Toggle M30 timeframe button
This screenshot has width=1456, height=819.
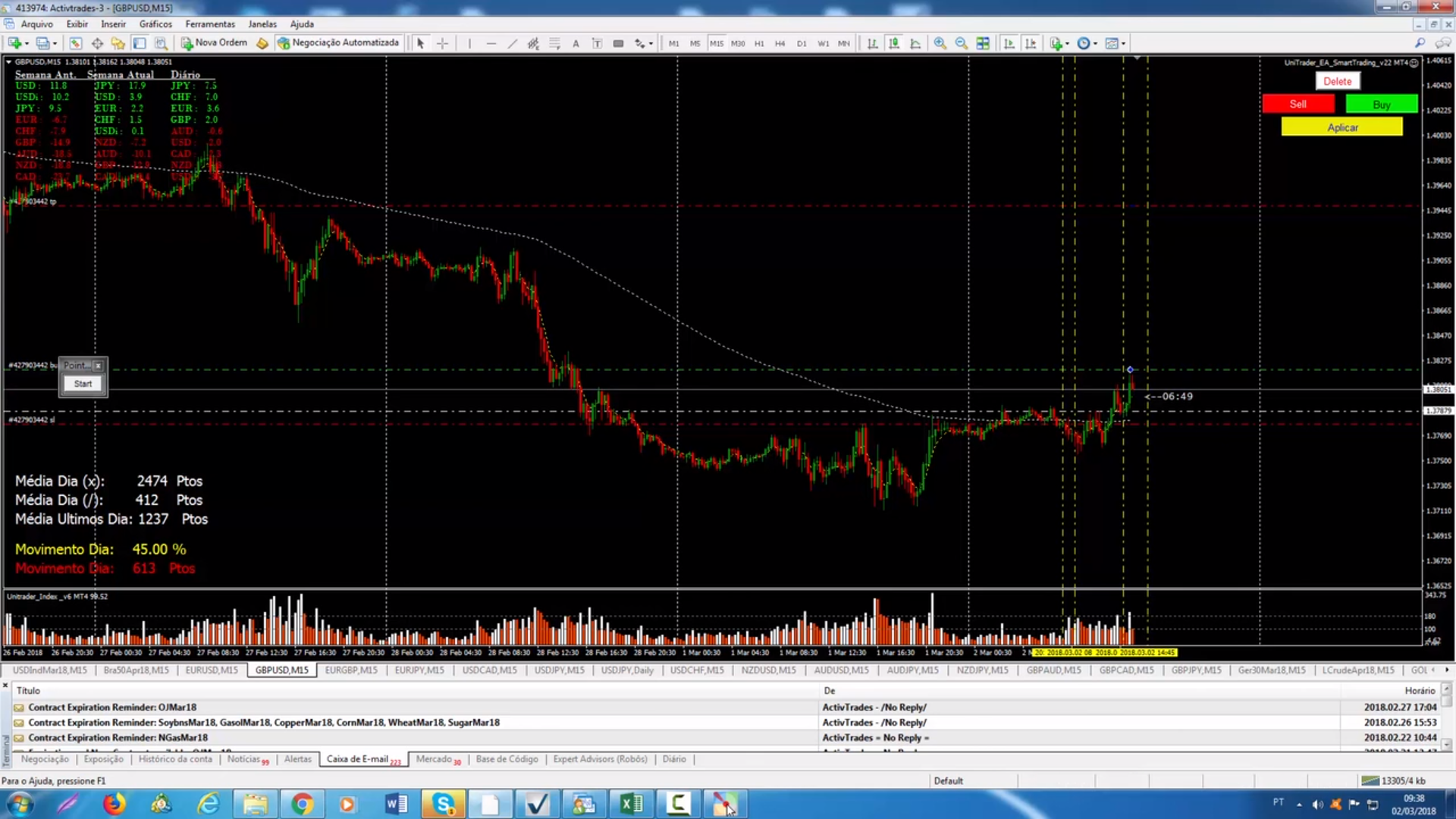point(738,43)
